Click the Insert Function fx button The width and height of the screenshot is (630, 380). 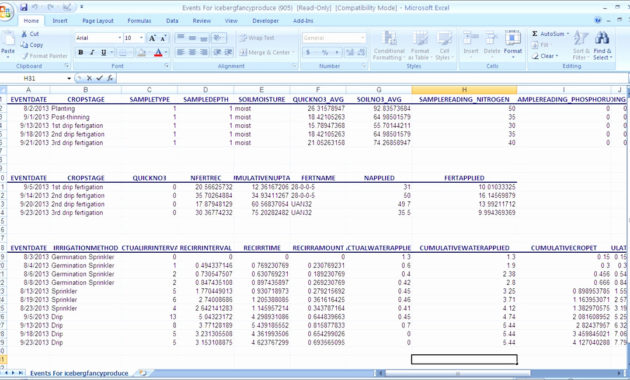[110, 78]
